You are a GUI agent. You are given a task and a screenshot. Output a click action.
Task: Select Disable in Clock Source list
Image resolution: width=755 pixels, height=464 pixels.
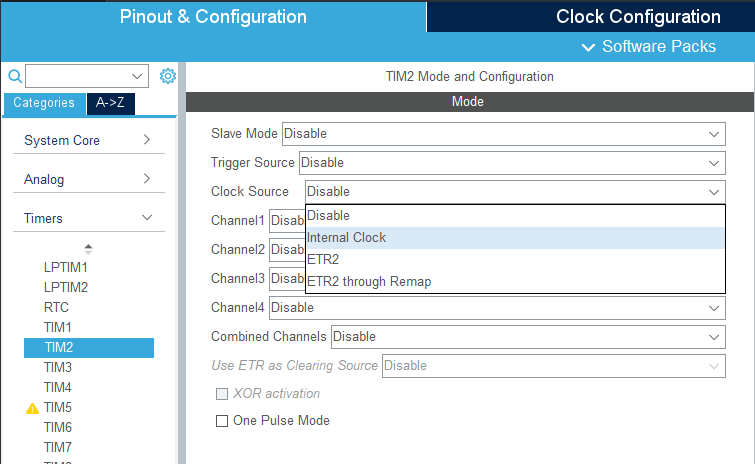pyautogui.click(x=515, y=216)
